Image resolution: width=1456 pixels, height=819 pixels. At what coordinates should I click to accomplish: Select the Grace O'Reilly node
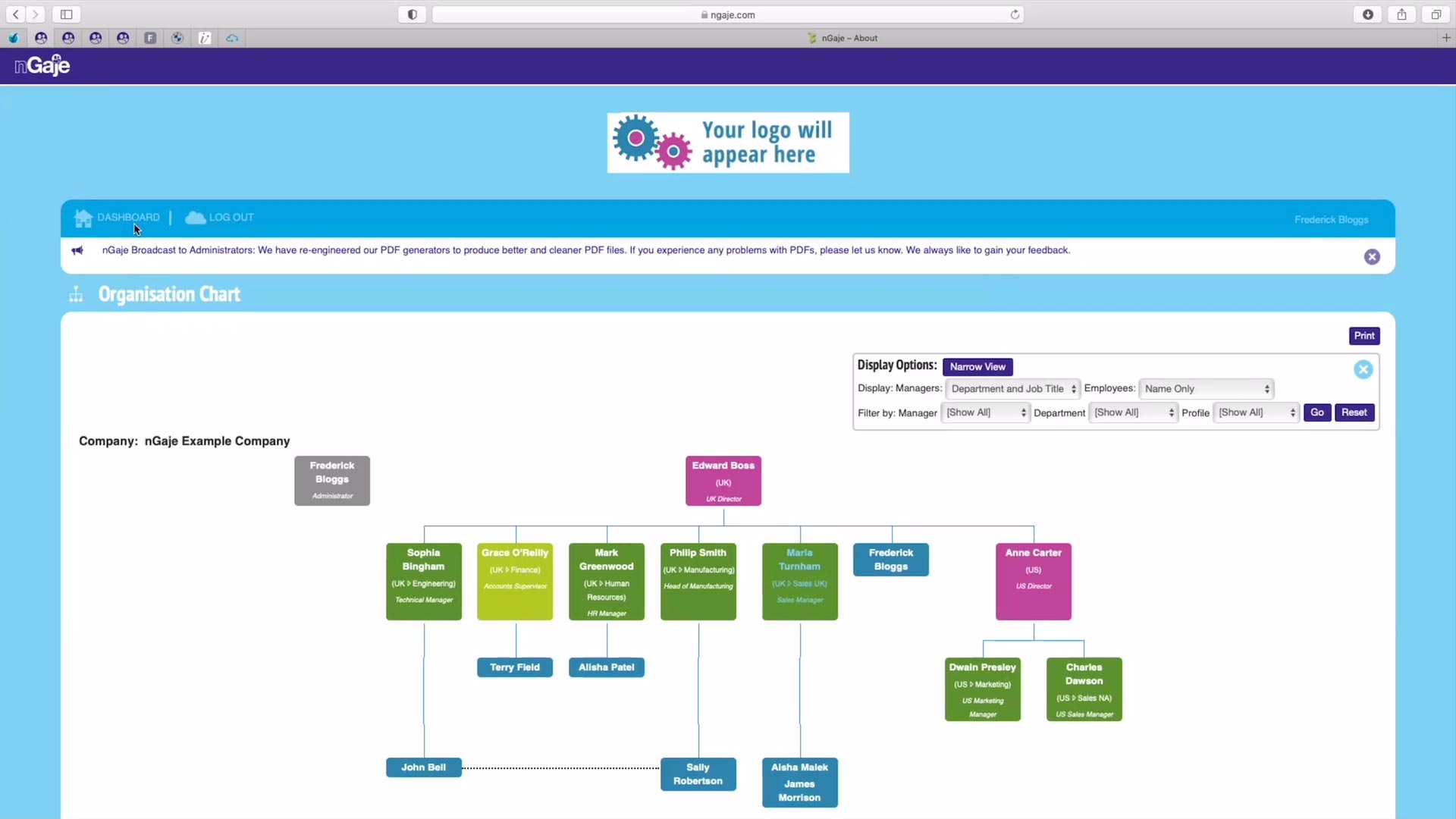515,582
